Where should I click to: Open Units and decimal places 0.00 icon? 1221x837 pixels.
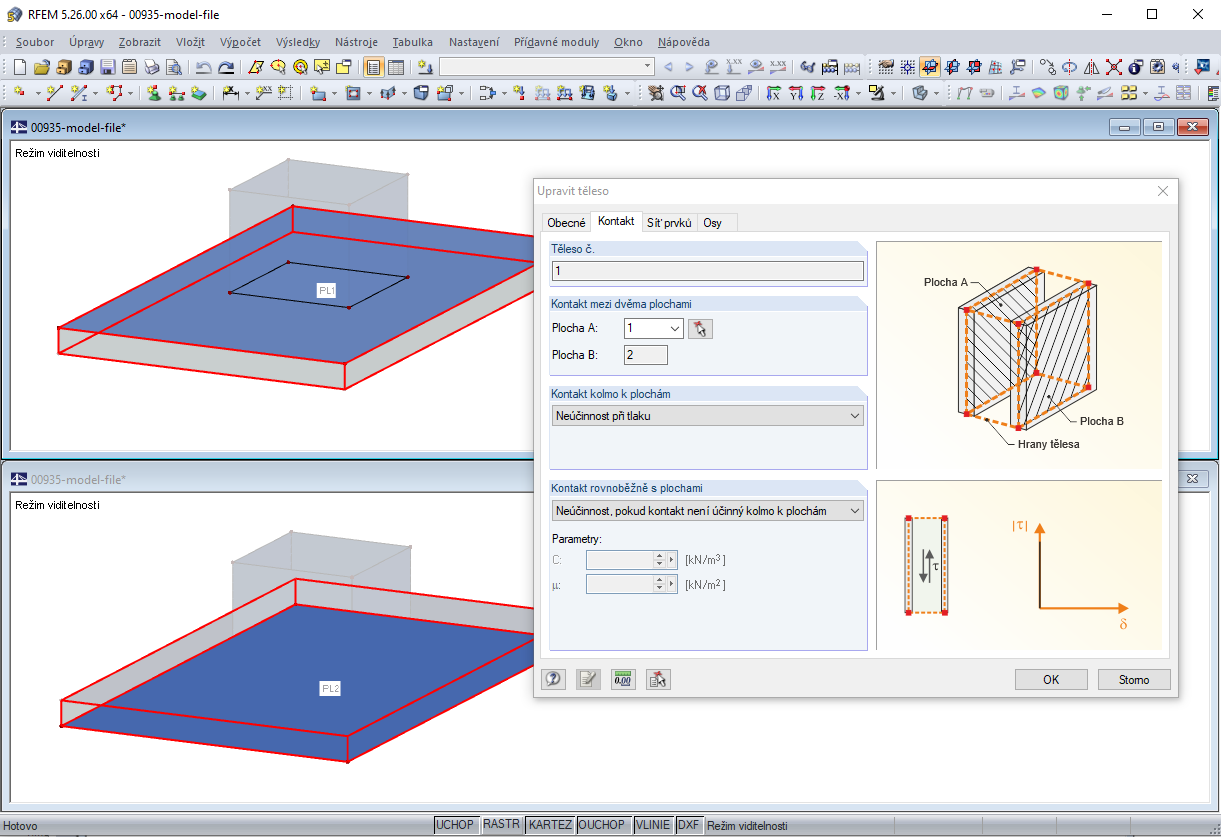coord(623,680)
